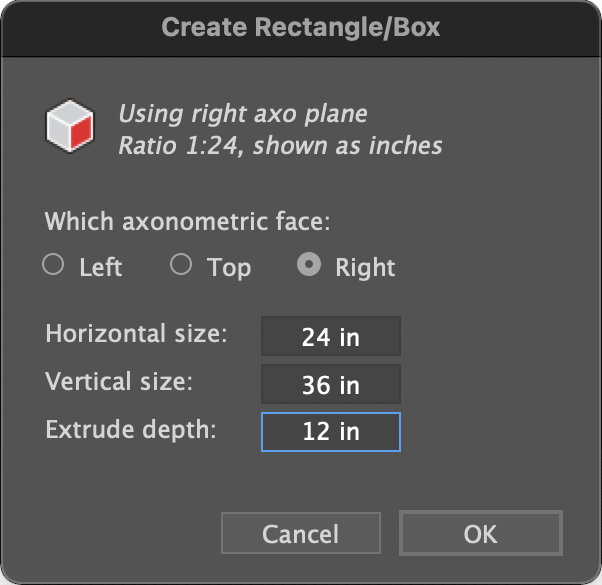
Task: Click the Extrude depth field showing 12 in
Action: pos(331,432)
